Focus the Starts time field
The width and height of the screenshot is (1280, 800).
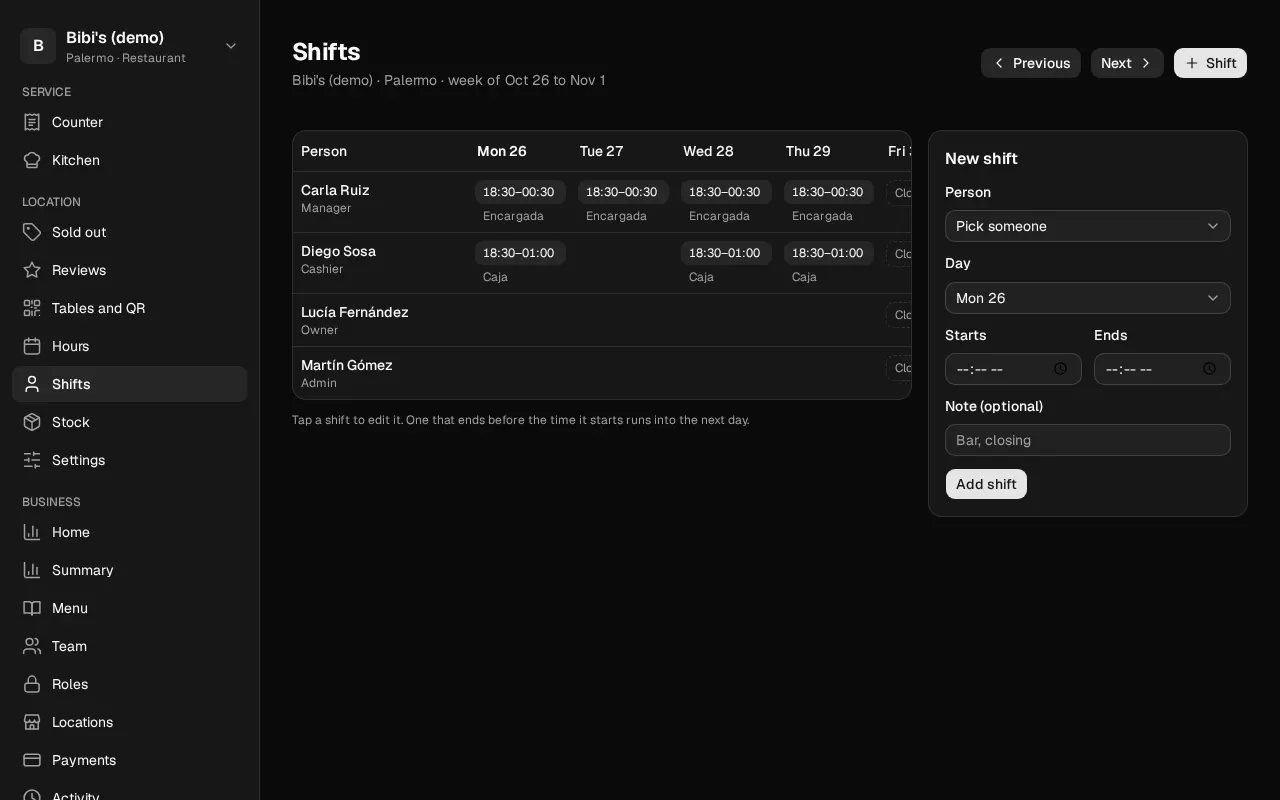(1013, 369)
